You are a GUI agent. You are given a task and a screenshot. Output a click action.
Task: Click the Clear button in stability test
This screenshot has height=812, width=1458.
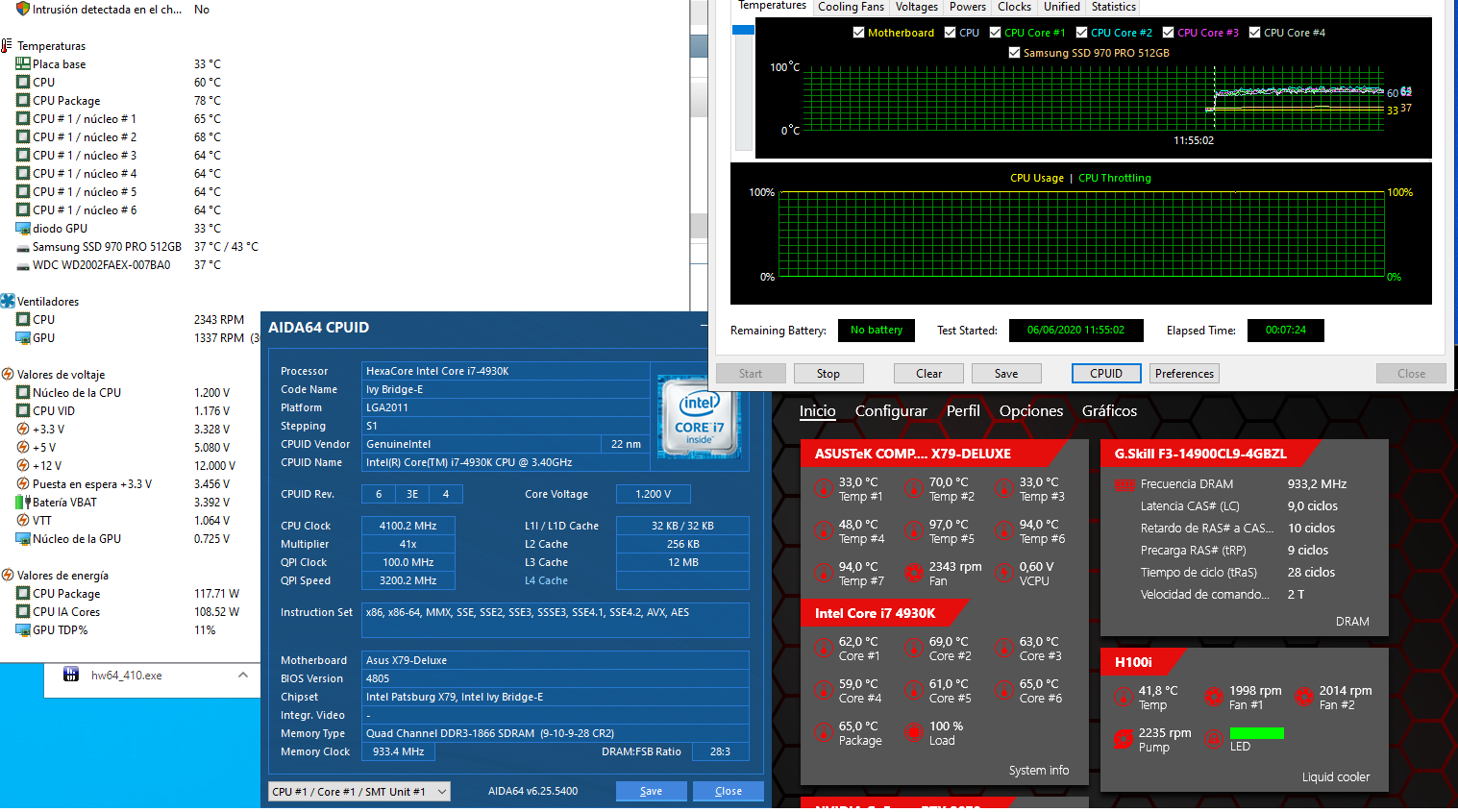point(928,374)
